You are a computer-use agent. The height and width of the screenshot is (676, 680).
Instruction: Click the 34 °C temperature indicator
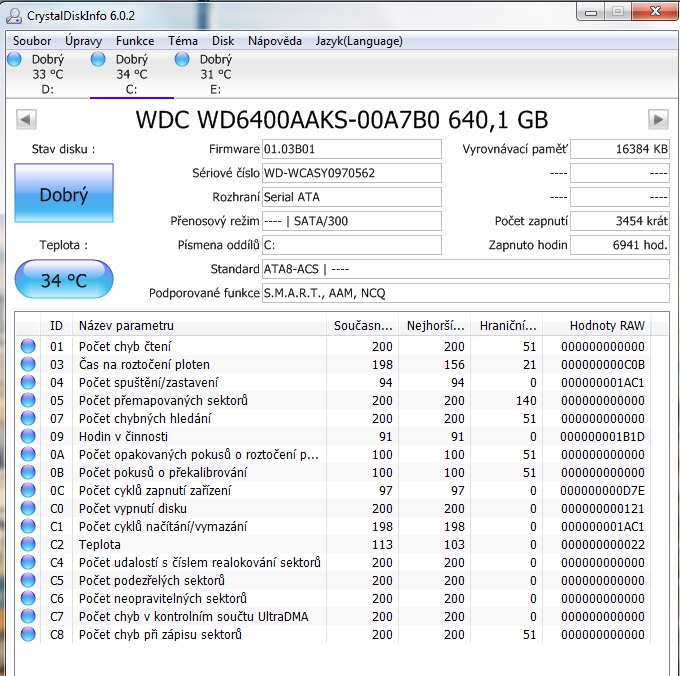point(64,280)
